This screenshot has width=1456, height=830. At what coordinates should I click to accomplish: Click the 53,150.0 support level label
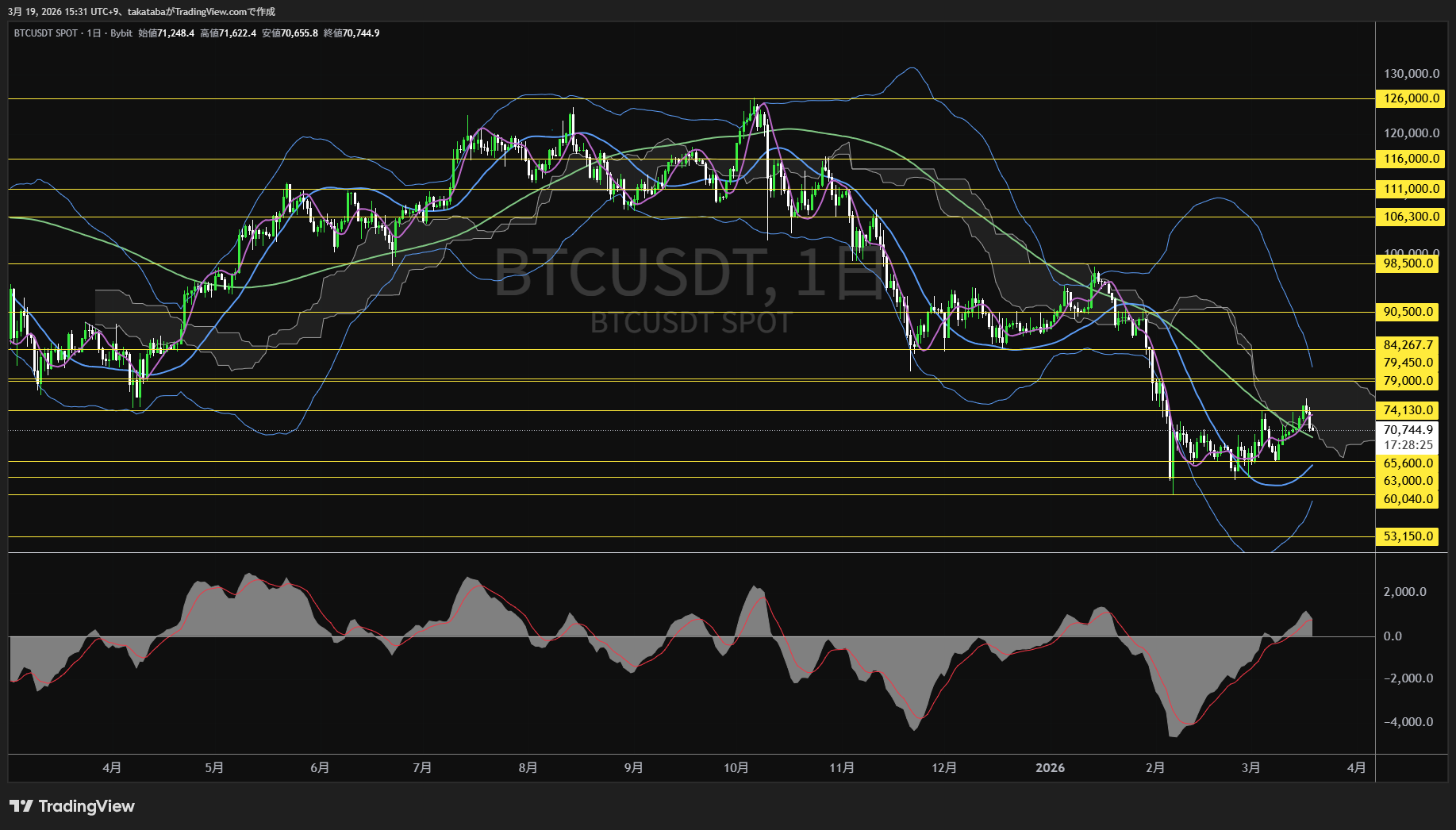pyautogui.click(x=1408, y=536)
